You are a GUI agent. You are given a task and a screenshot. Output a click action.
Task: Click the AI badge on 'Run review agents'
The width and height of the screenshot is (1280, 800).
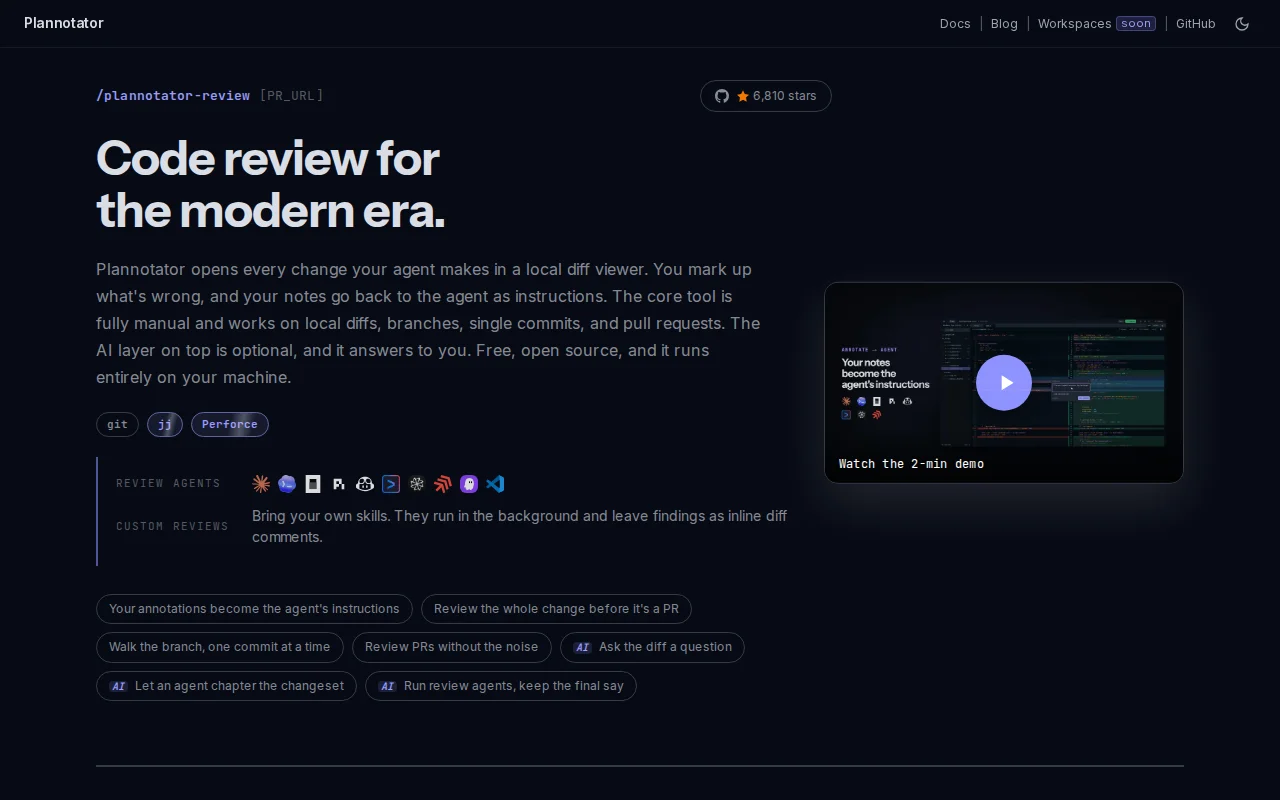(387, 687)
